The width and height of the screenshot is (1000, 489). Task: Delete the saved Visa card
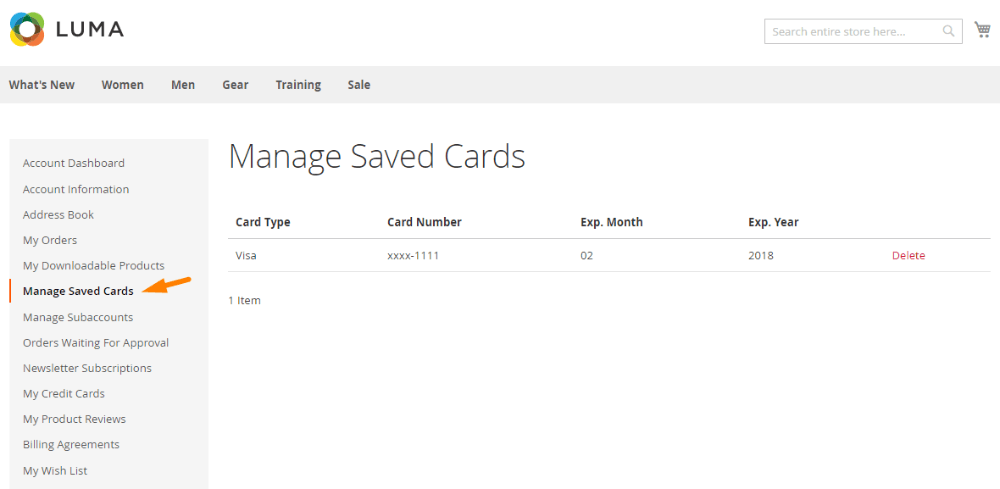908,256
